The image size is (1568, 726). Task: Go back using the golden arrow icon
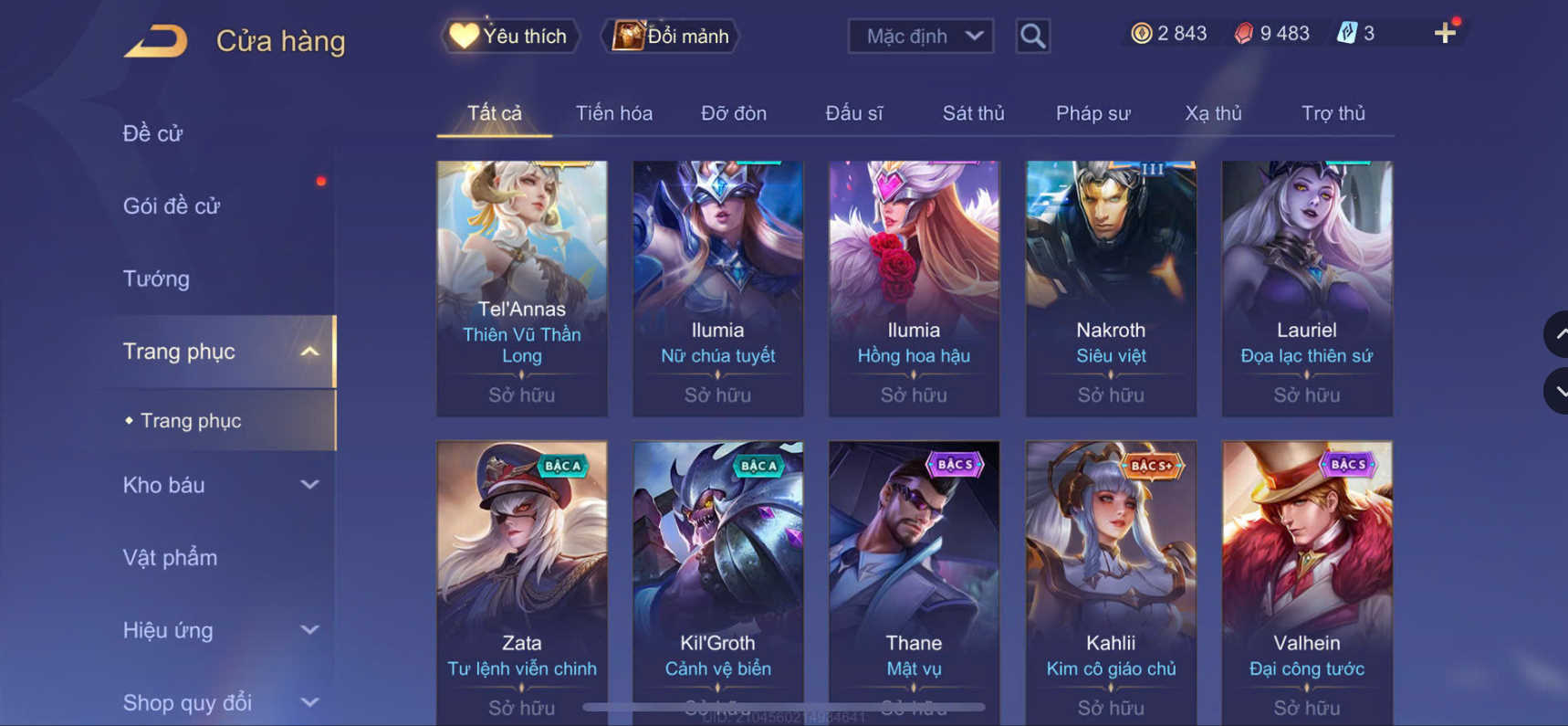click(156, 41)
